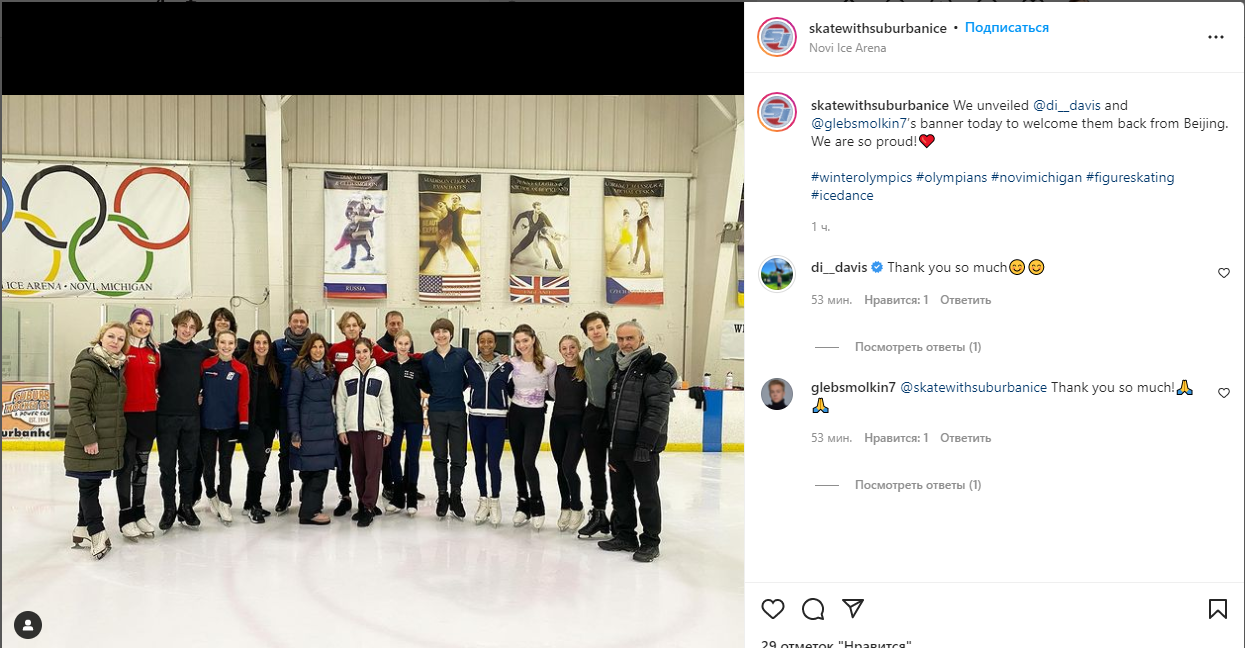The width and height of the screenshot is (1245, 648).
Task: Open di__davis's profile picture
Action: pyautogui.click(x=777, y=273)
